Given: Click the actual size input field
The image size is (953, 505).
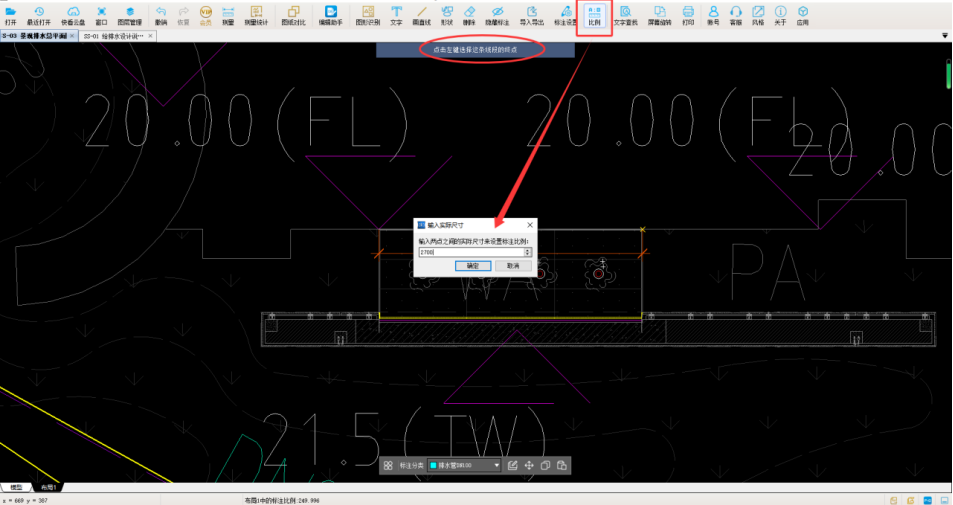Looking at the screenshot, I should coord(470,252).
